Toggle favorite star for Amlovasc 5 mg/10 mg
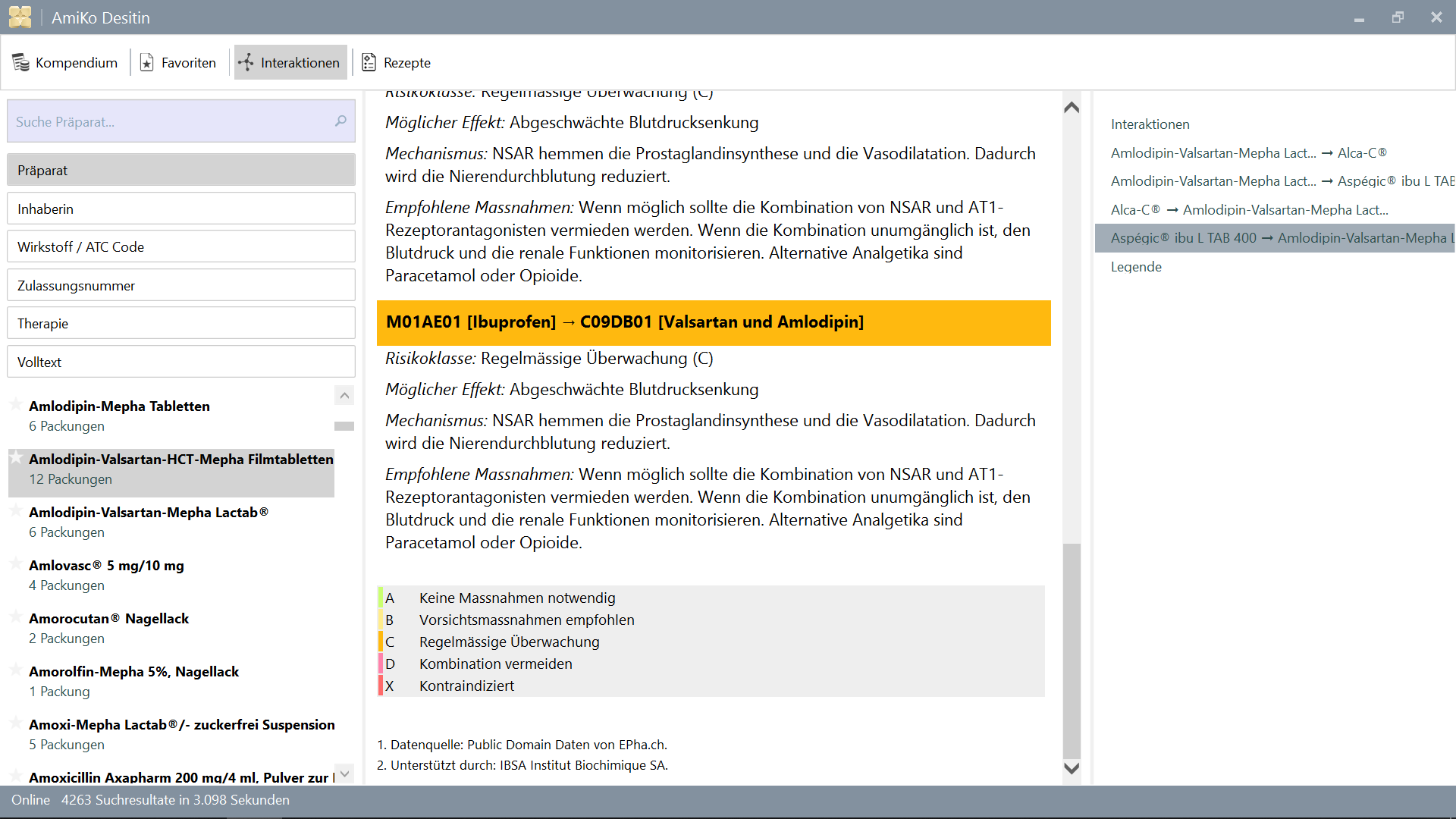 click(x=15, y=563)
